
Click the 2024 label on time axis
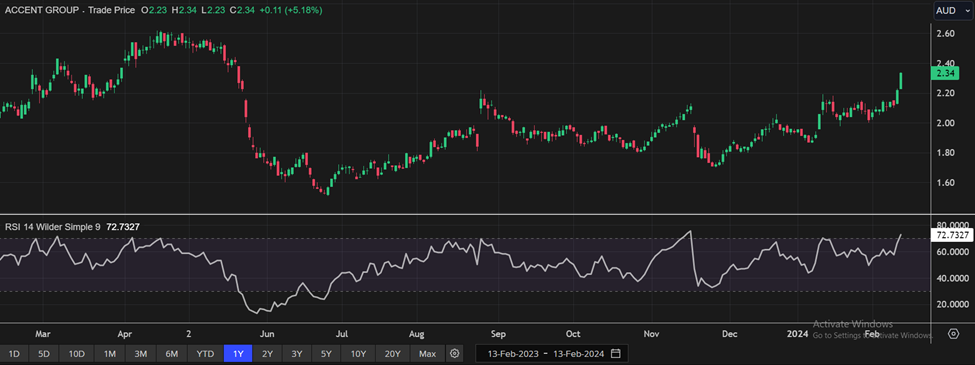click(x=798, y=334)
